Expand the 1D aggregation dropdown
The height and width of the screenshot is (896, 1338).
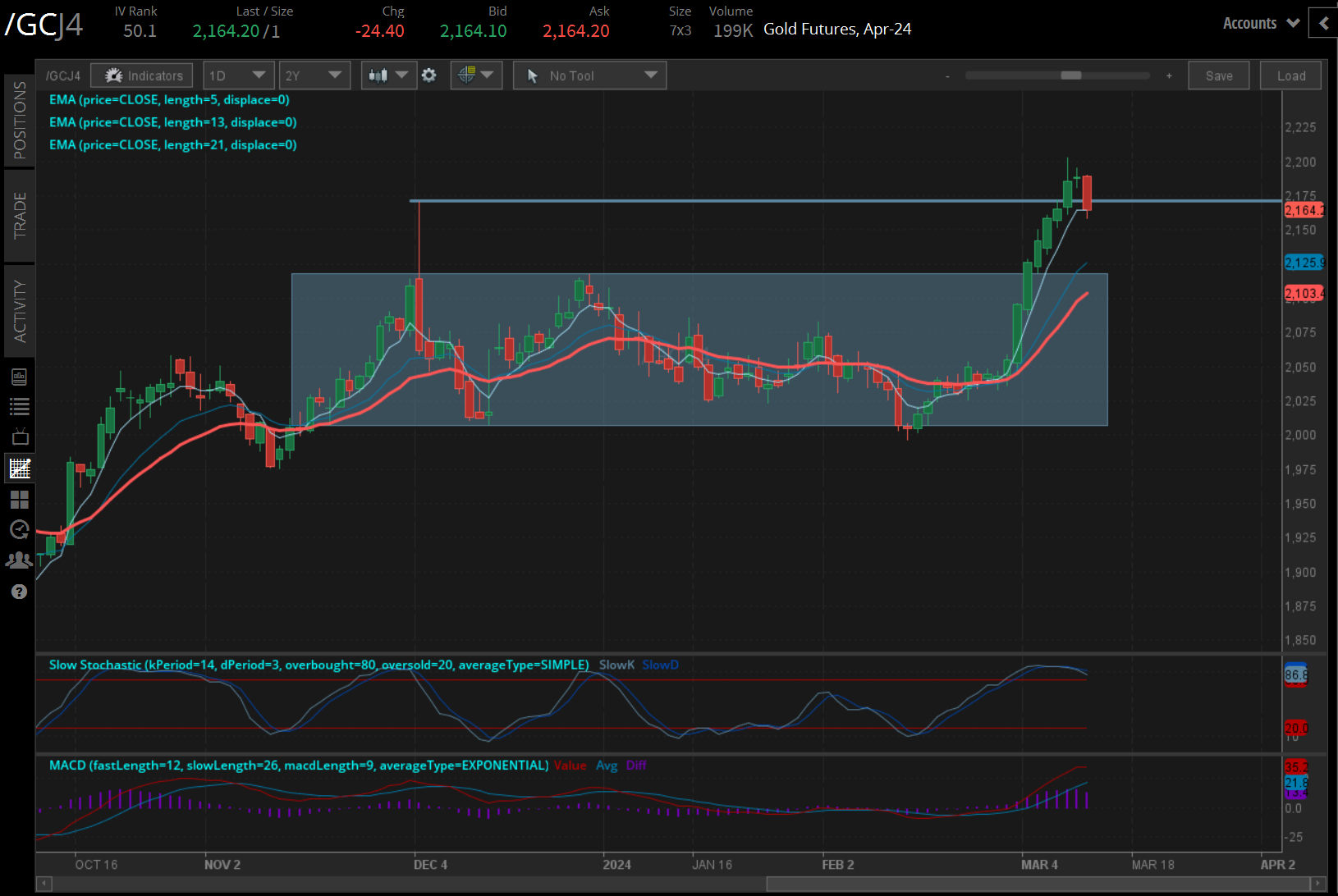pos(238,75)
